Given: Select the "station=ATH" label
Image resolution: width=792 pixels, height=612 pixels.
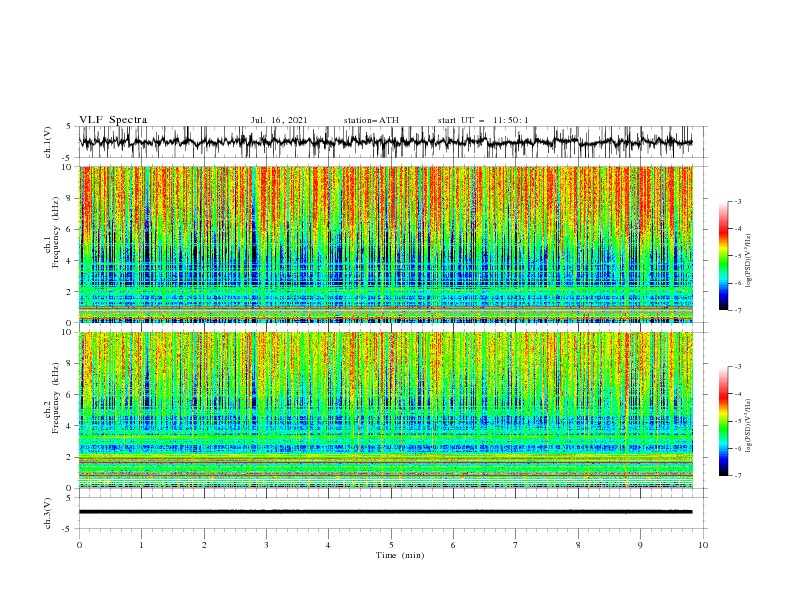Looking at the screenshot, I should click(x=371, y=120).
